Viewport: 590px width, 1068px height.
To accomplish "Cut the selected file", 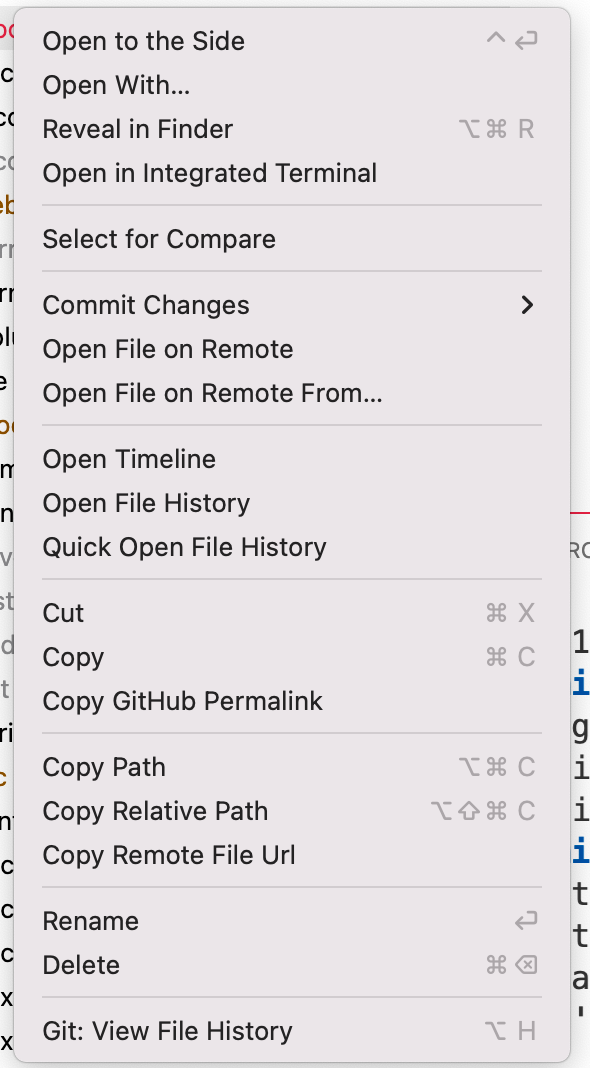I will pos(63,613).
